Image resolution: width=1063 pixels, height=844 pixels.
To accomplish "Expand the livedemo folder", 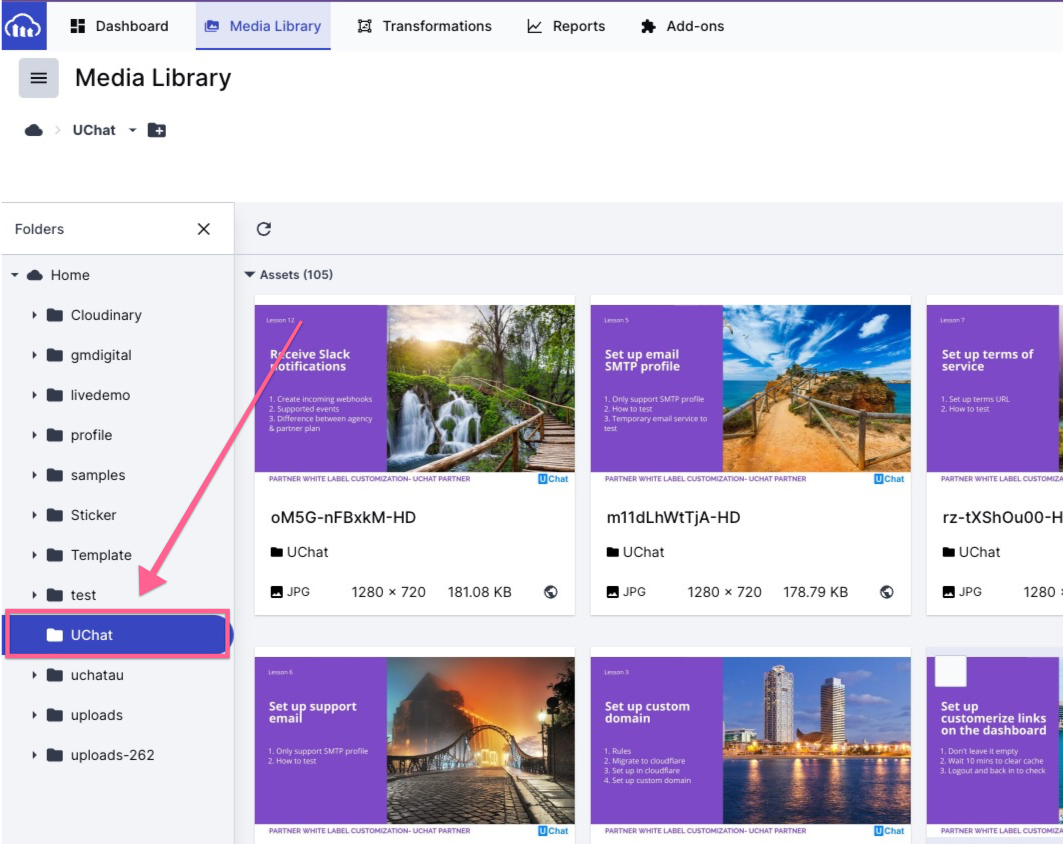I will coord(34,395).
